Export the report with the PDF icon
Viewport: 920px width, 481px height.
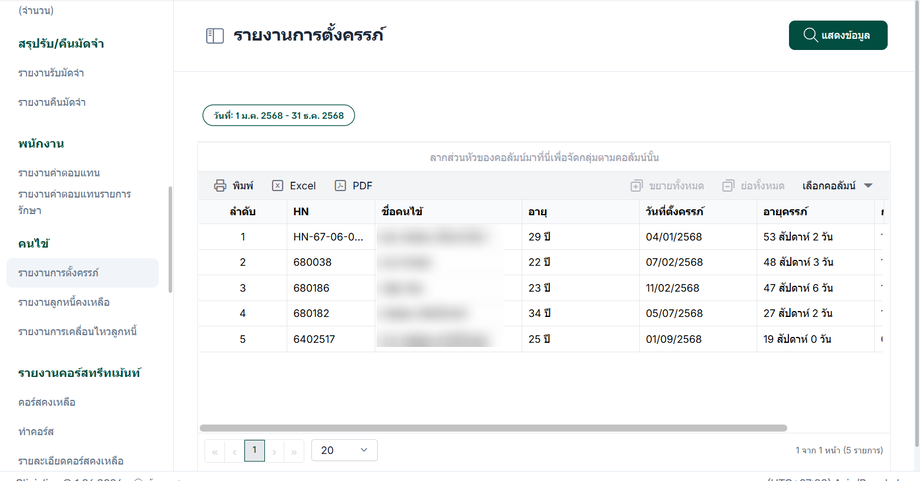[x=340, y=186]
